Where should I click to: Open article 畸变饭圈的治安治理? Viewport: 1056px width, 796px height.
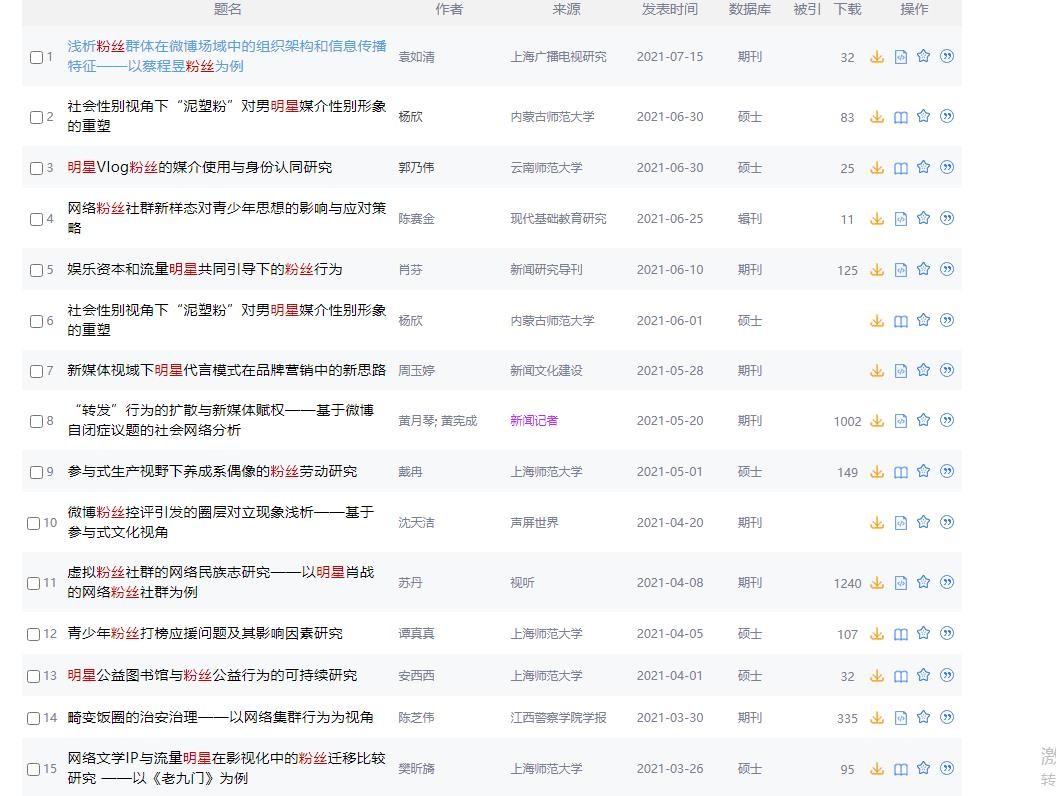pyautogui.click(x=220, y=717)
